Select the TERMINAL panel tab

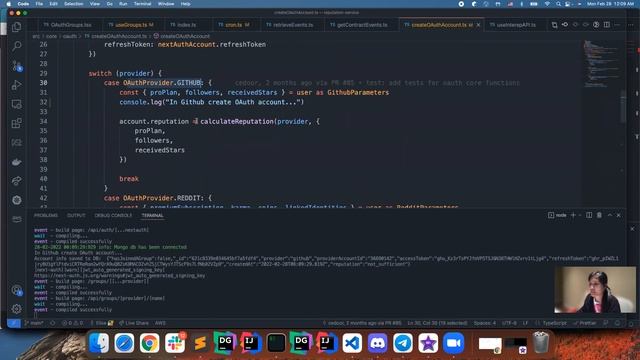[x=152, y=215]
